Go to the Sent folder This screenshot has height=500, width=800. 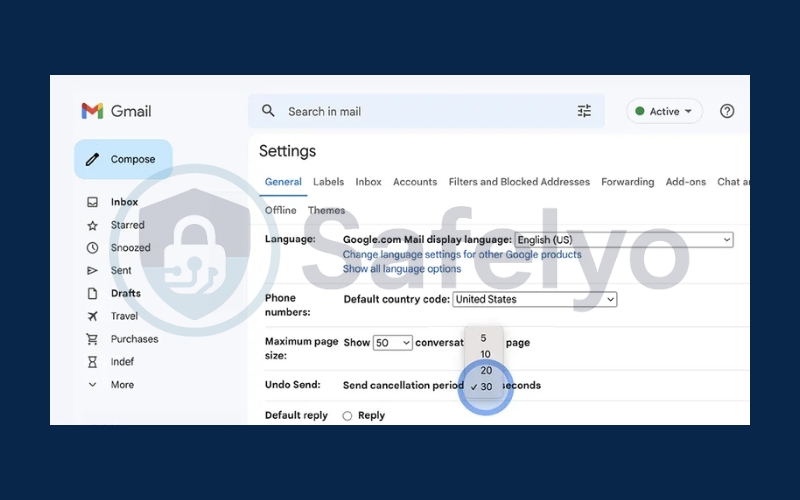(x=121, y=271)
